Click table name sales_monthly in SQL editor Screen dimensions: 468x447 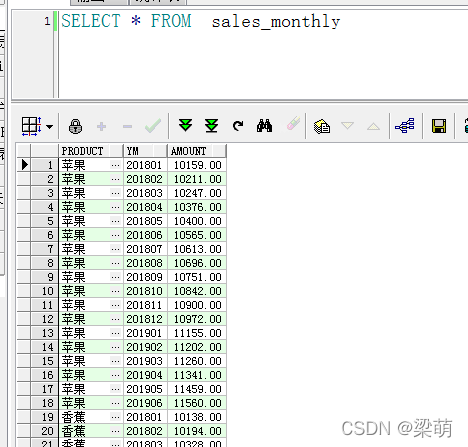(276, 22)
